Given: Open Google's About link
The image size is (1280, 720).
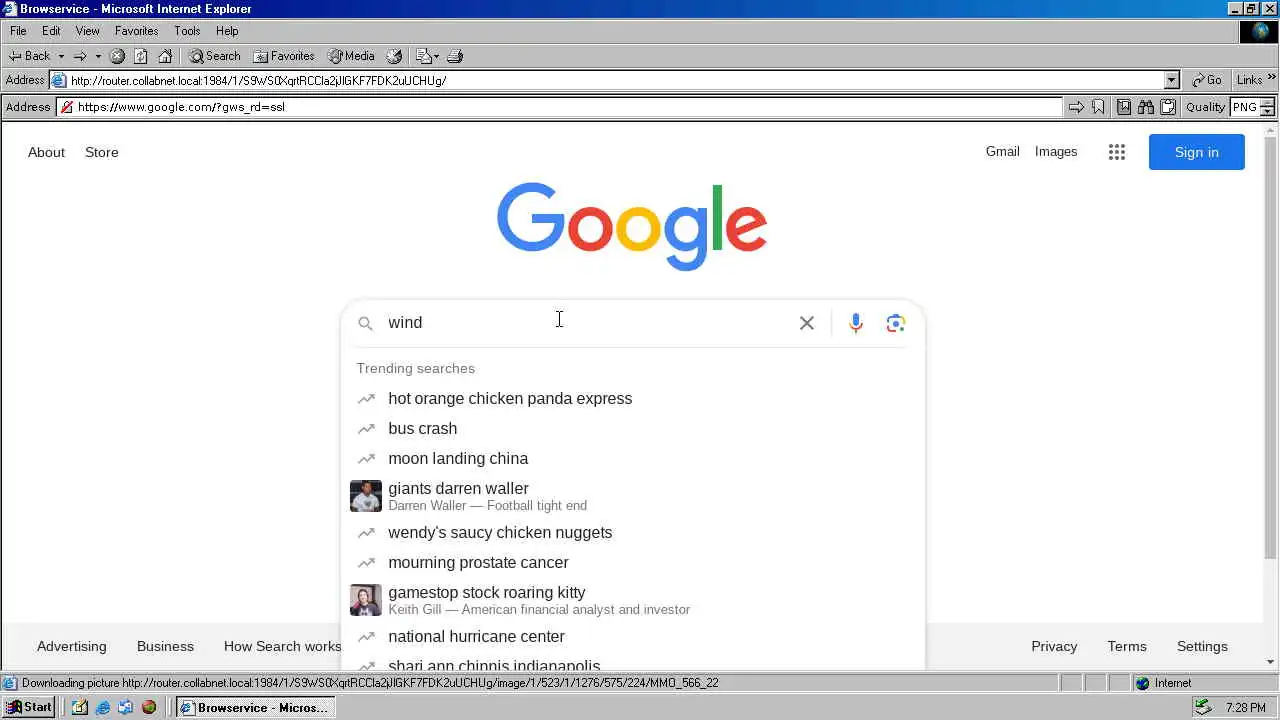Looking at the screenshot, I should click(46, 152).
